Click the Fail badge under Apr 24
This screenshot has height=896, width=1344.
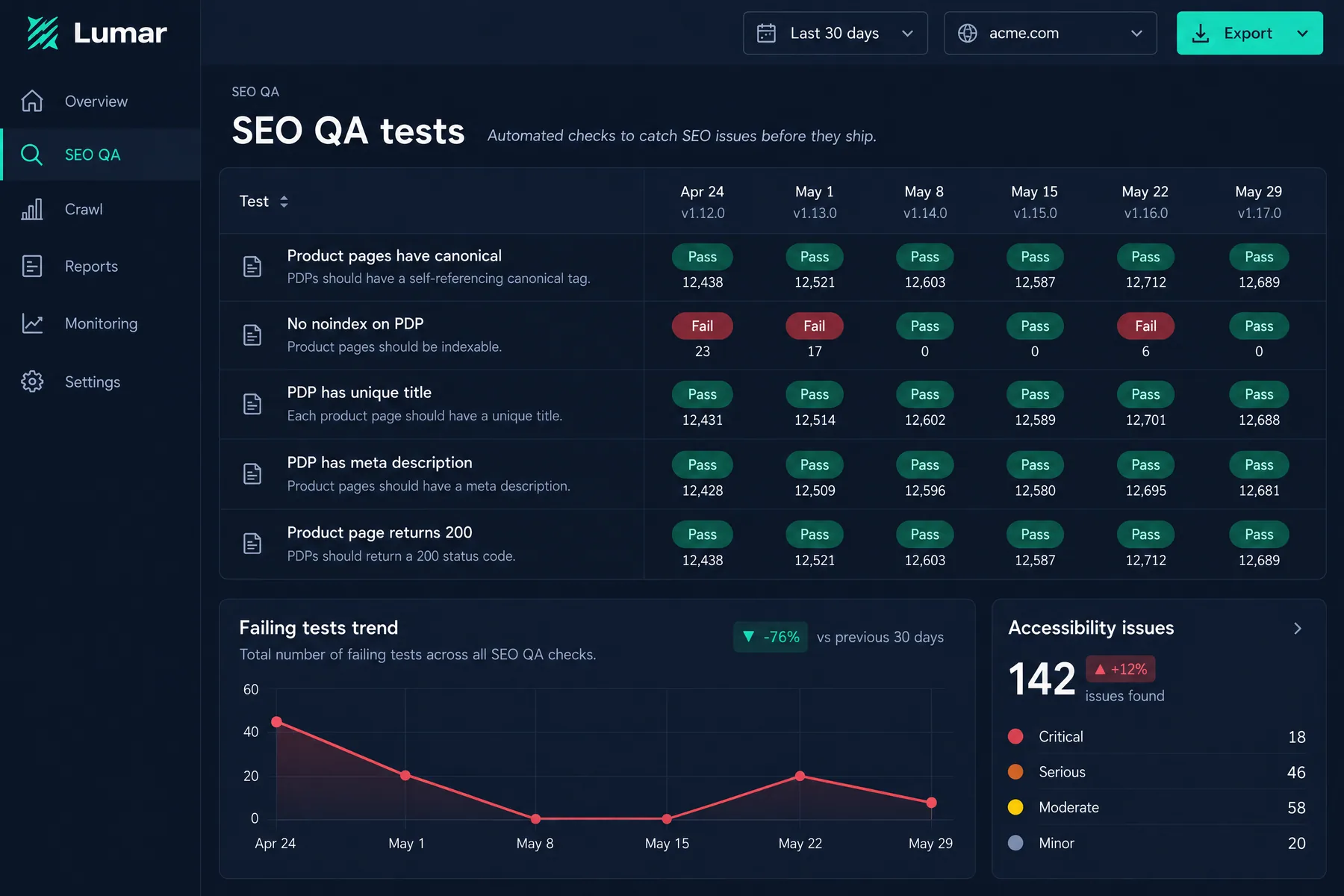(x=703, y=326)
